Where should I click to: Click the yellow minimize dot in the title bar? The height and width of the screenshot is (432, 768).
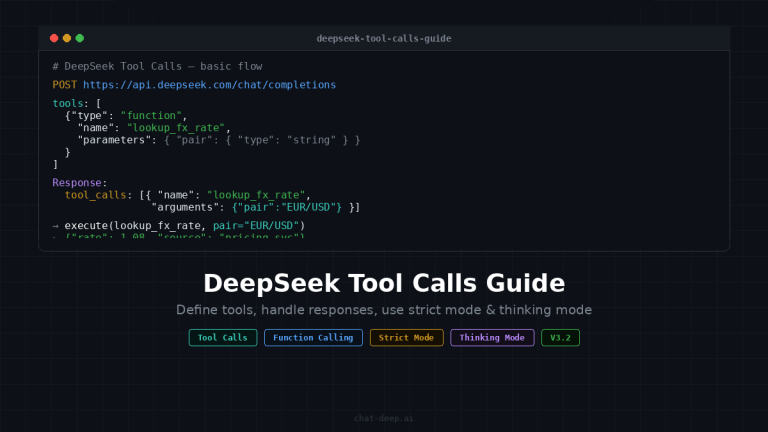point(67,38)
